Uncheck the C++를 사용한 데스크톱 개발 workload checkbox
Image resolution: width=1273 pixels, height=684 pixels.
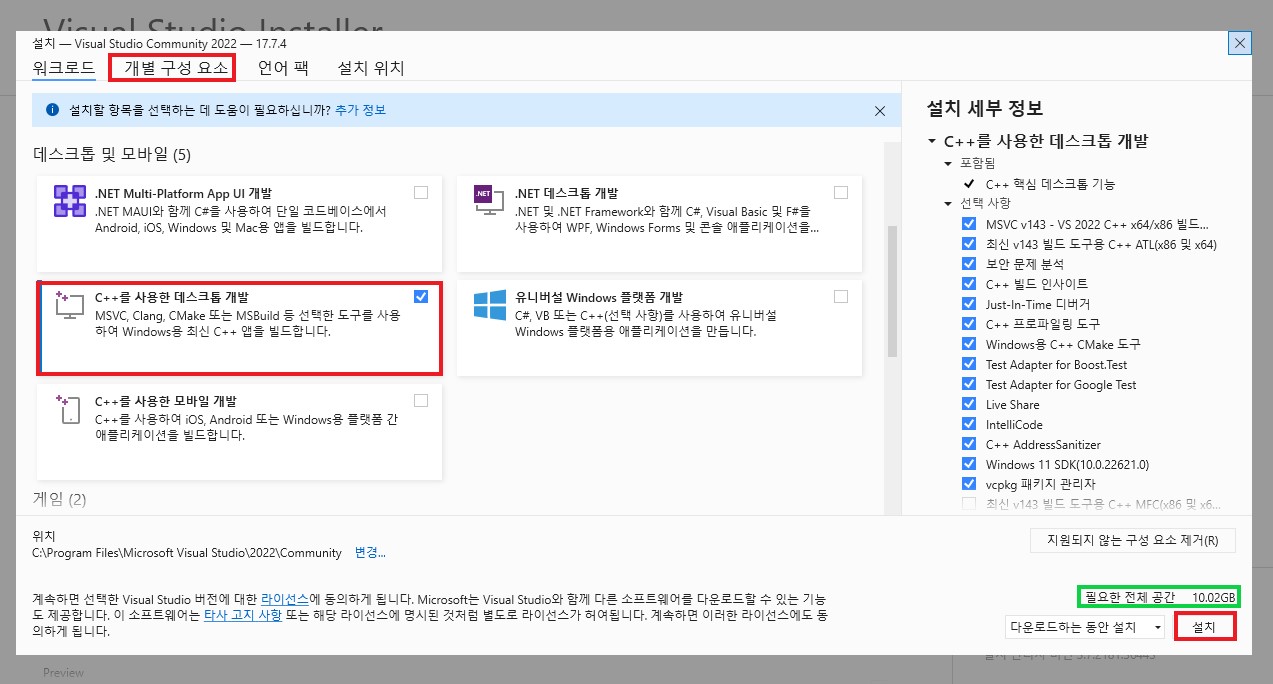pyautogui.click(x=421, y=296)
